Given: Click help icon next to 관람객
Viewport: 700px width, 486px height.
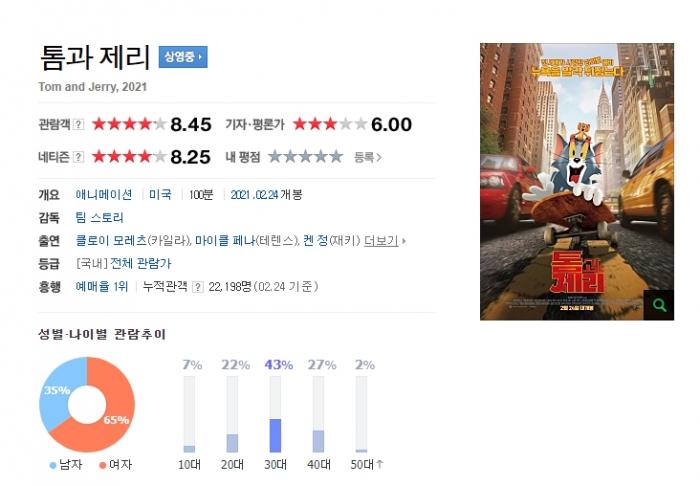Looking at the screenshot, I should coord(79,124).
